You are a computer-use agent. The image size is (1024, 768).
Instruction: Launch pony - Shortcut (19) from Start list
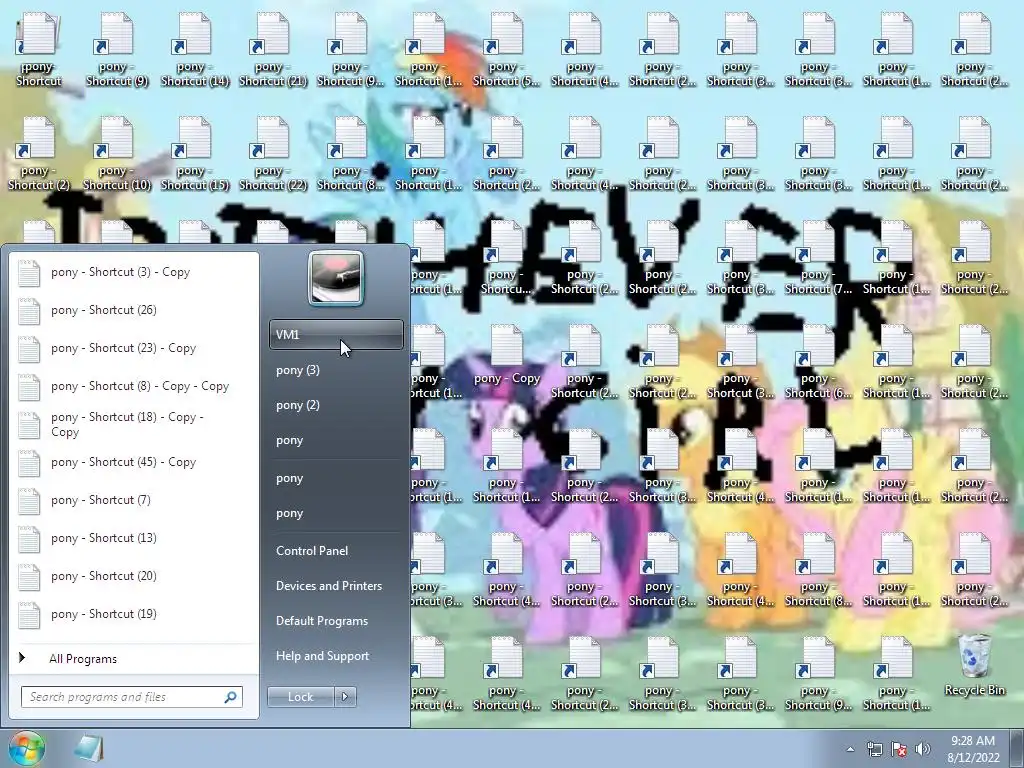(134, 614)
